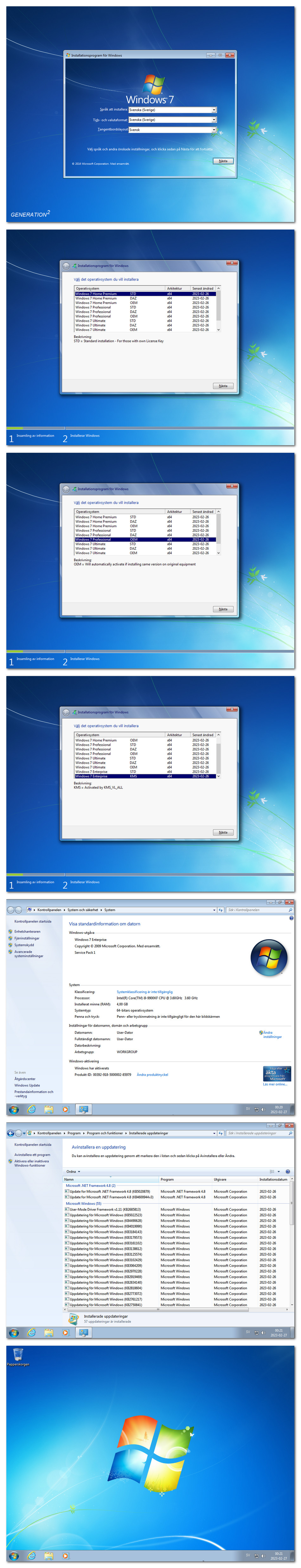Open Internet Explorer on System window taskbar
Viewport: 301px width, 1568px height.
tap(31, 1109)
